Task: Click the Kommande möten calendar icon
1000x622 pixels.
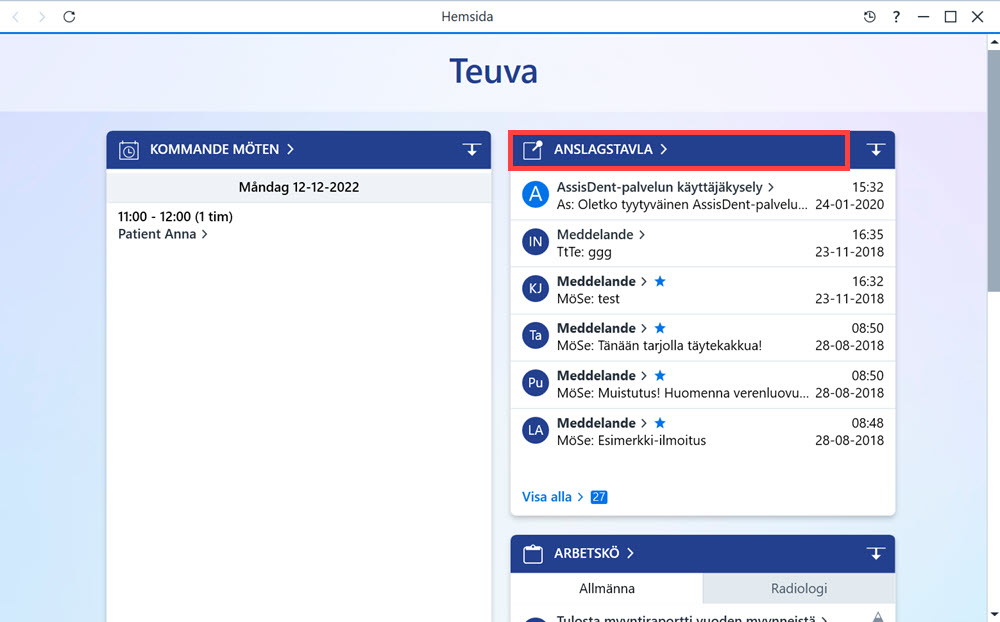Action: pos(128,150)
